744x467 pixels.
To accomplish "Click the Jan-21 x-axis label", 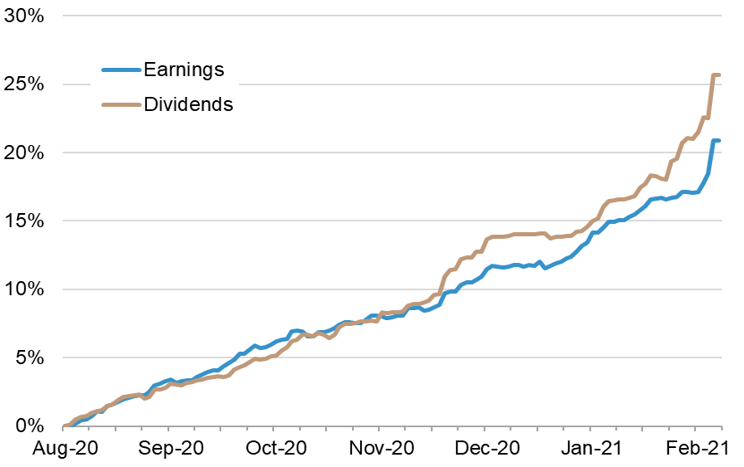I will tap(591, 448).
